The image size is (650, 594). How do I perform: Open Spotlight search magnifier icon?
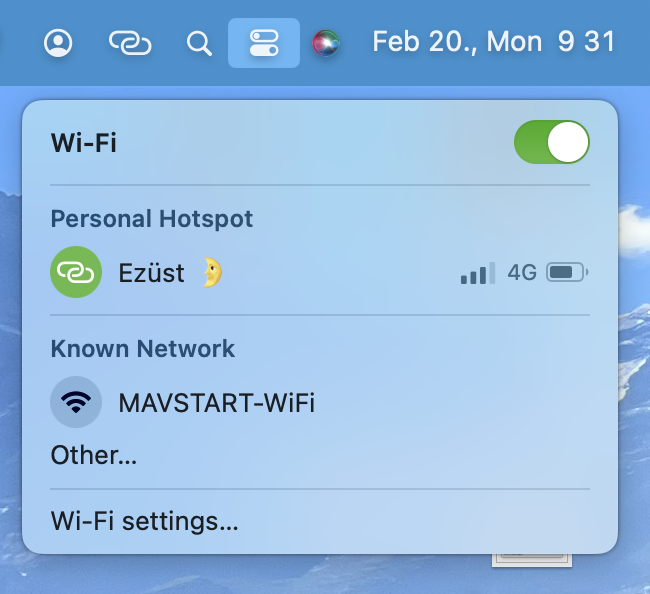(x=199, y=43)
